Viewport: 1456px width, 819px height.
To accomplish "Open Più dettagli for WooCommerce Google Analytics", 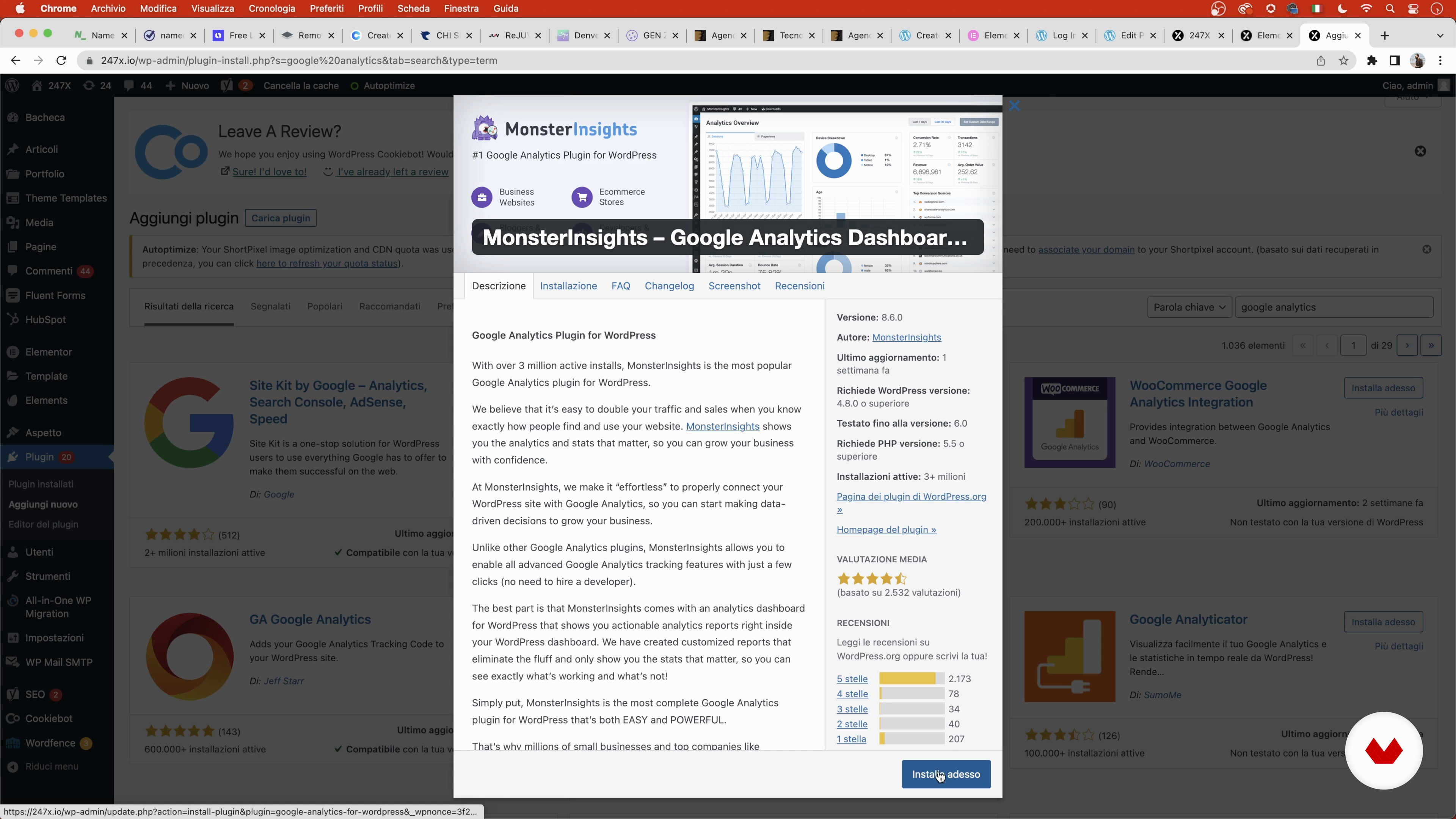I will click(x=1398, y=412).
